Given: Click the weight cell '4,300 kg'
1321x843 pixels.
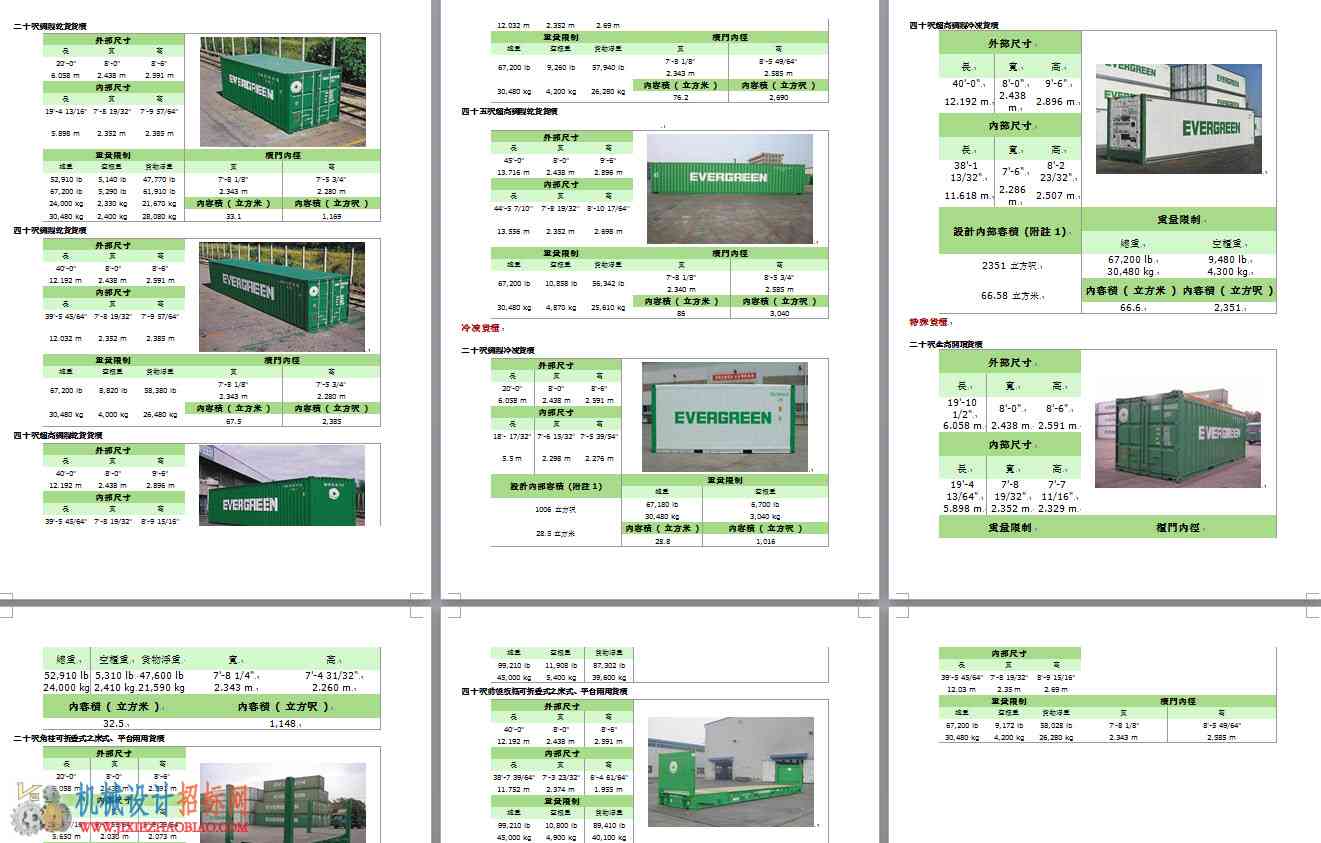Looking at the screenshot, I should 1227,271.
